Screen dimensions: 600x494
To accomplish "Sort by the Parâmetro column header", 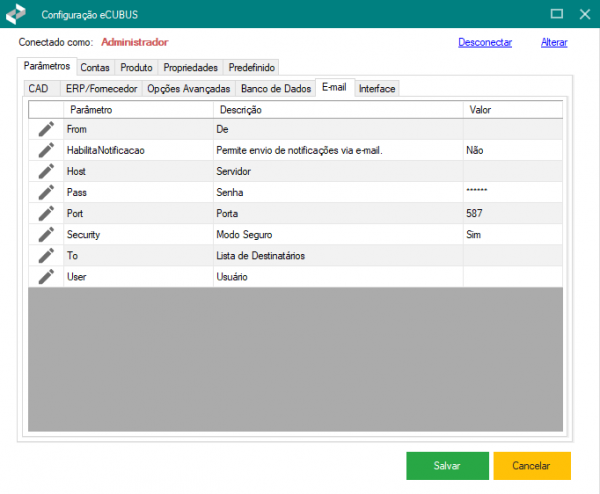I will coord(138,110).
